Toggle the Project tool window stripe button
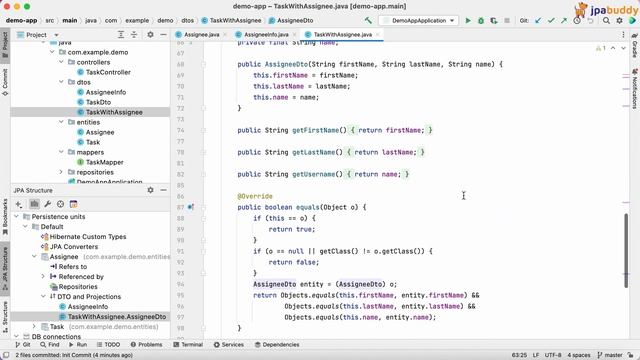The image size is (640, 360). click(x=5, y=45)
